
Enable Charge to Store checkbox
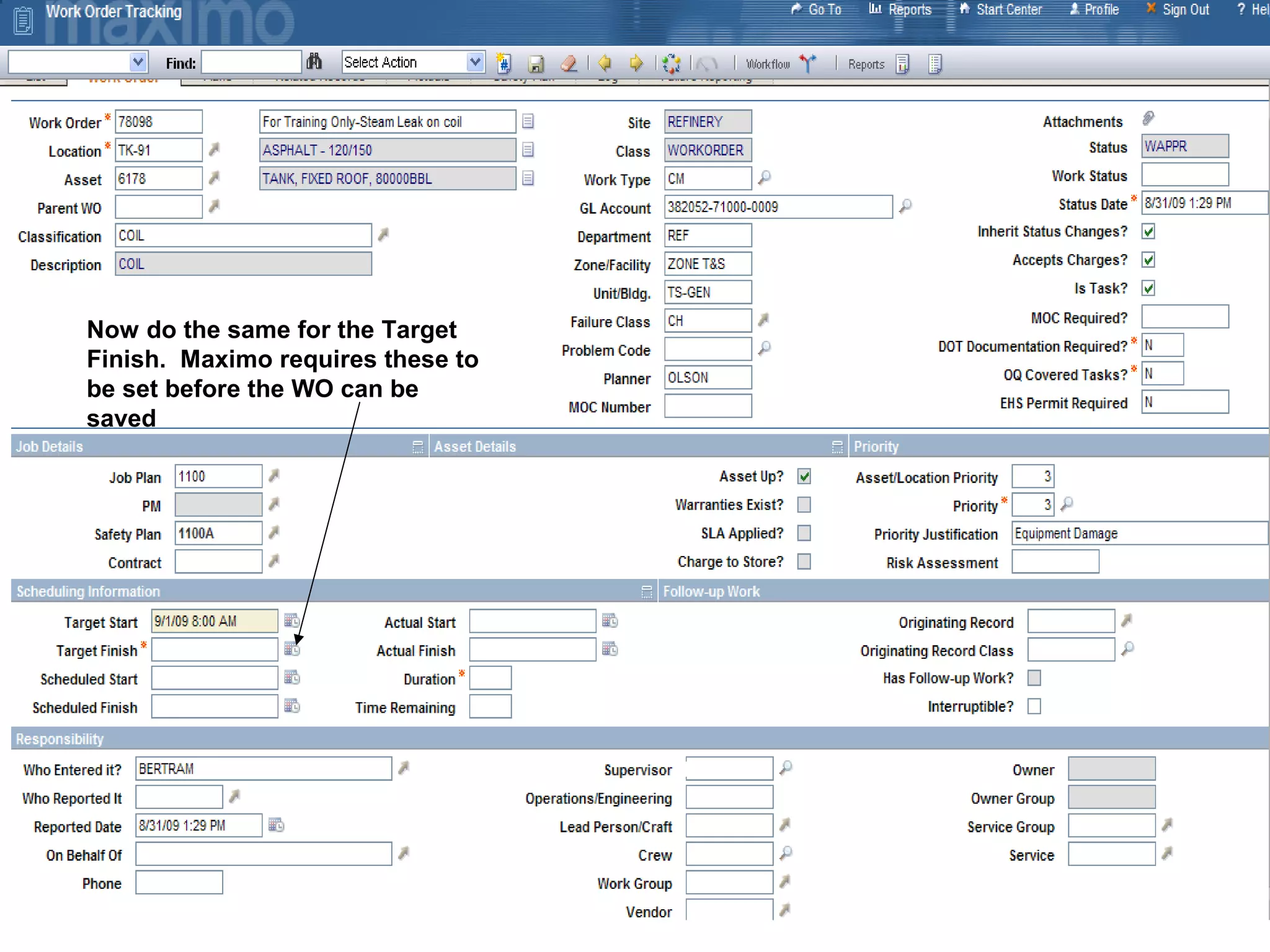(x=804, y=562)
